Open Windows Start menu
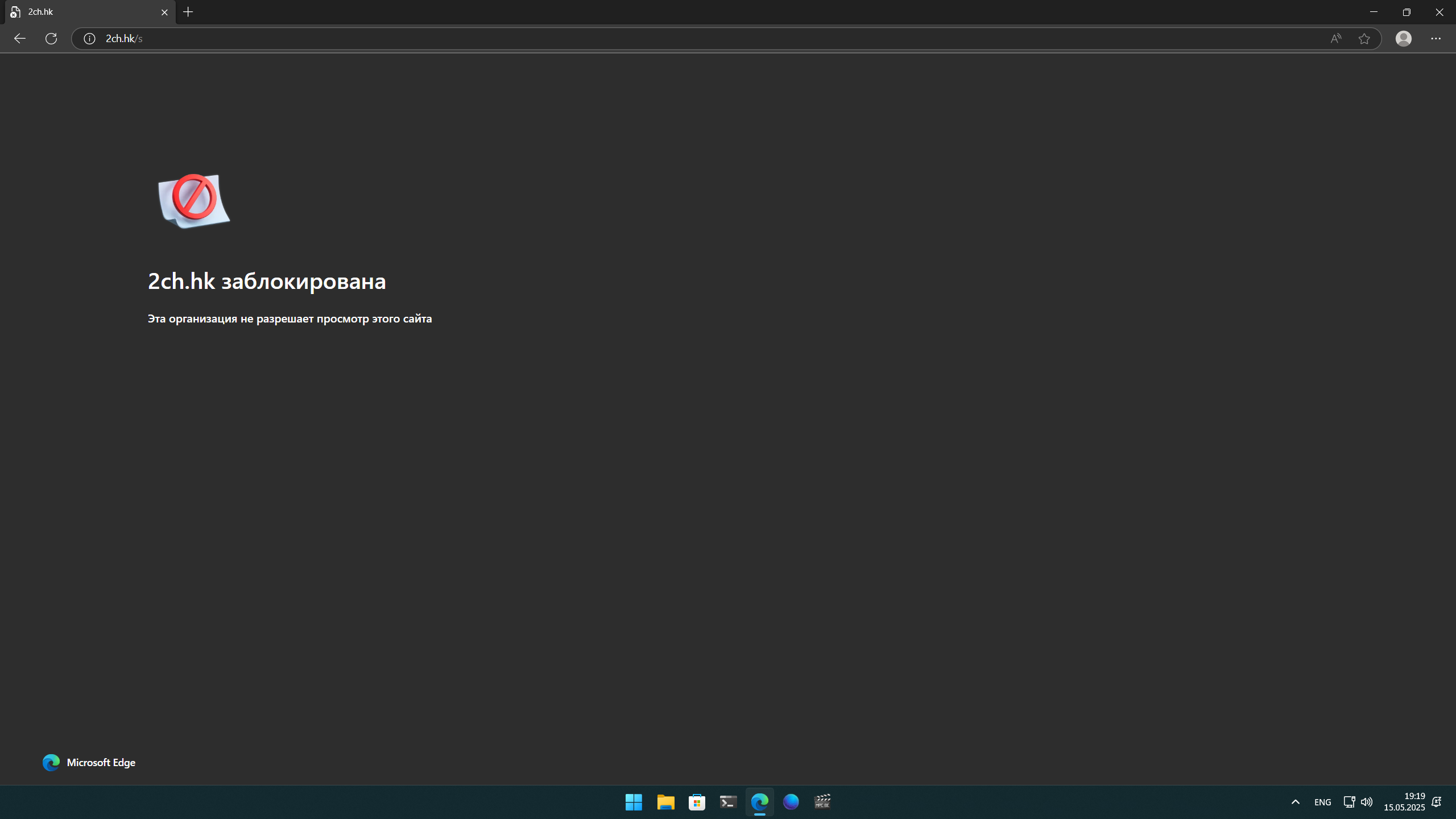Screen dimensions: 1456x819 coord(634,802)
